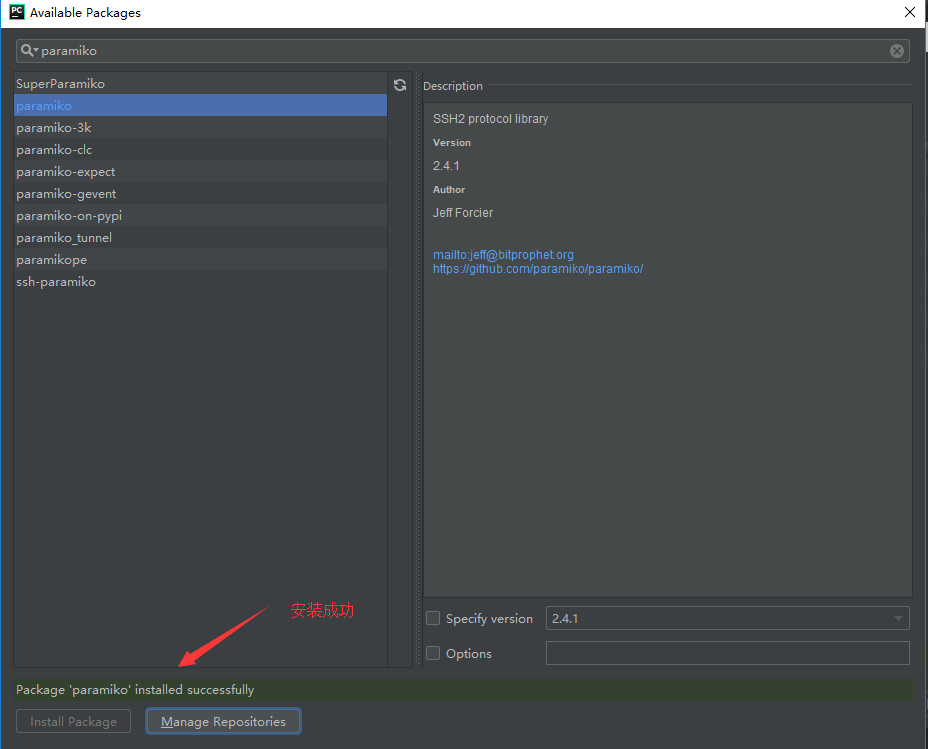The width and height of the screenshot is (928, 749).
Task: Click the Install Package button
Action: (73, 721)
